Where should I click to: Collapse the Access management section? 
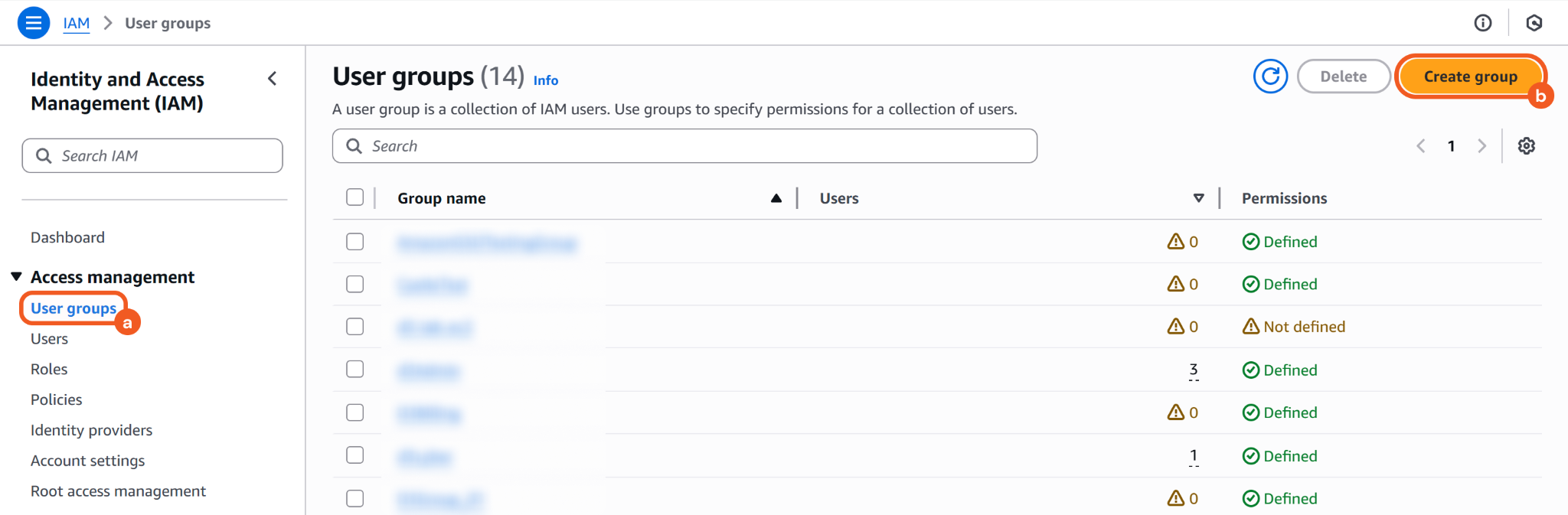pos(16,276)
